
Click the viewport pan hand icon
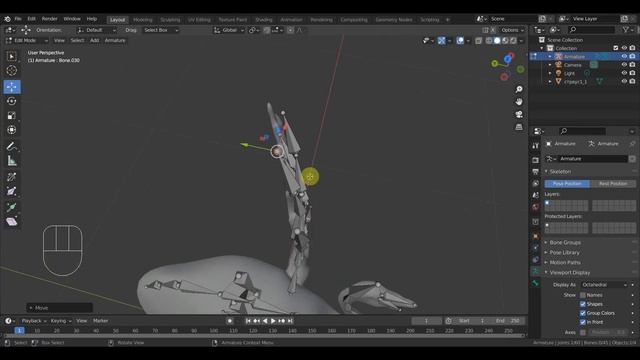tap(519, 102)
